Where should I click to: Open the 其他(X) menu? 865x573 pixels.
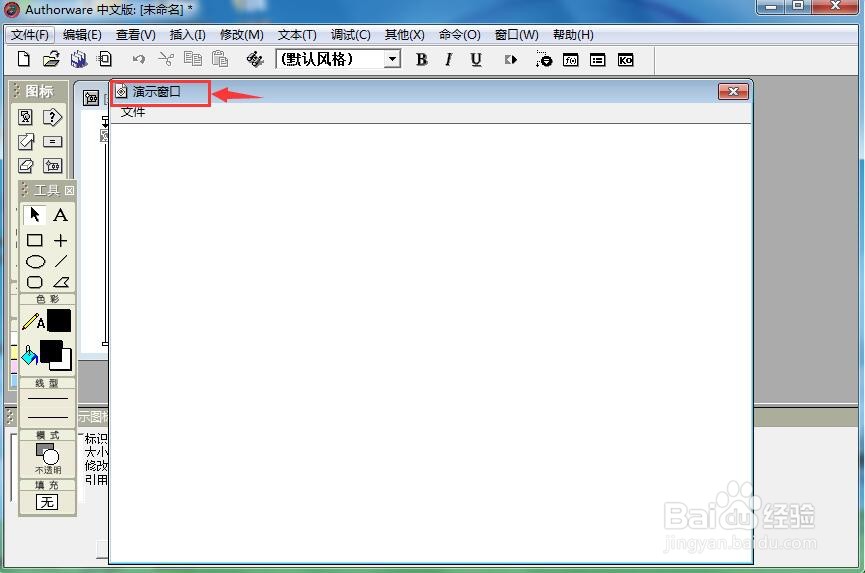(x=404, y=35)
